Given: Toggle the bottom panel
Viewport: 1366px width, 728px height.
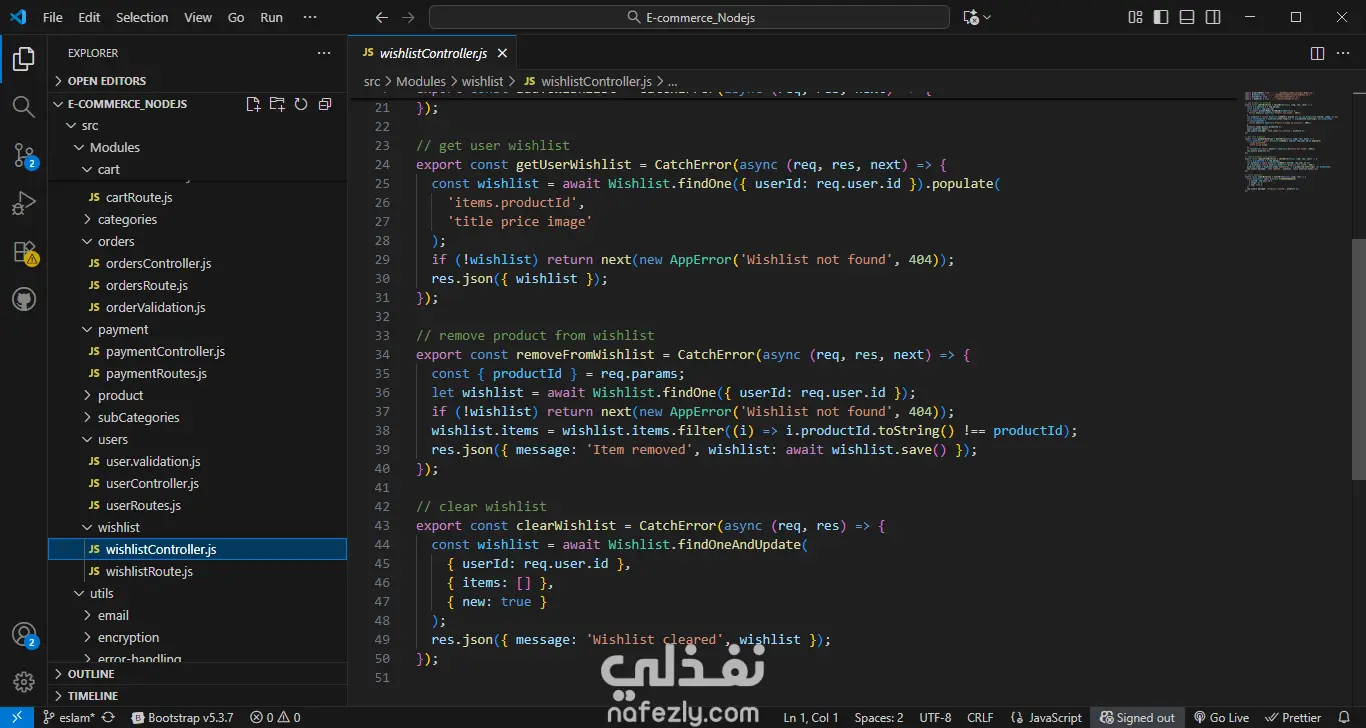Looking at the screenshot, I should pyautogui.click(x=1187, y=17).
